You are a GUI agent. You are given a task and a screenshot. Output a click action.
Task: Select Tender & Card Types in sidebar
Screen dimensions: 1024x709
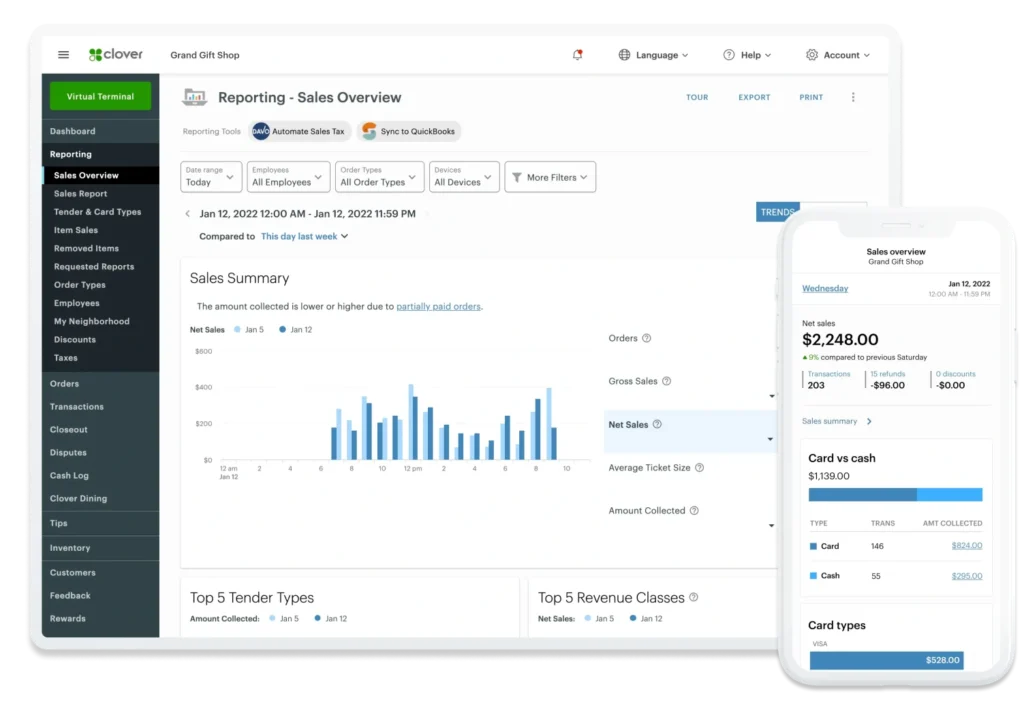point(97,212)
